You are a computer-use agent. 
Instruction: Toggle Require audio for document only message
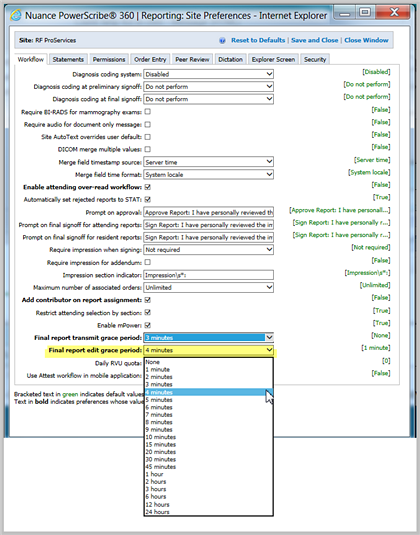point(147,124)
